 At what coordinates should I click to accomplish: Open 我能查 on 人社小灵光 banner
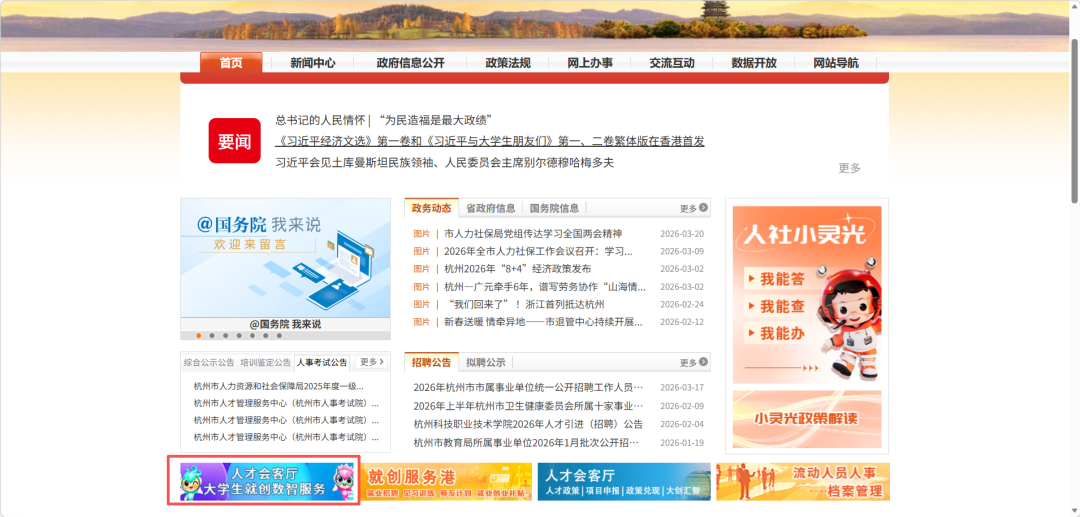[x=776, y=306]
